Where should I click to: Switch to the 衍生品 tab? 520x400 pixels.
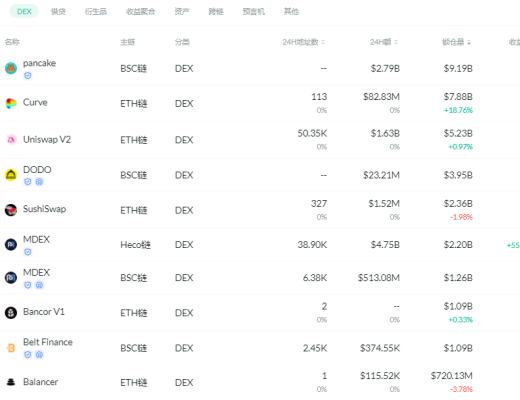click(96, 12)
